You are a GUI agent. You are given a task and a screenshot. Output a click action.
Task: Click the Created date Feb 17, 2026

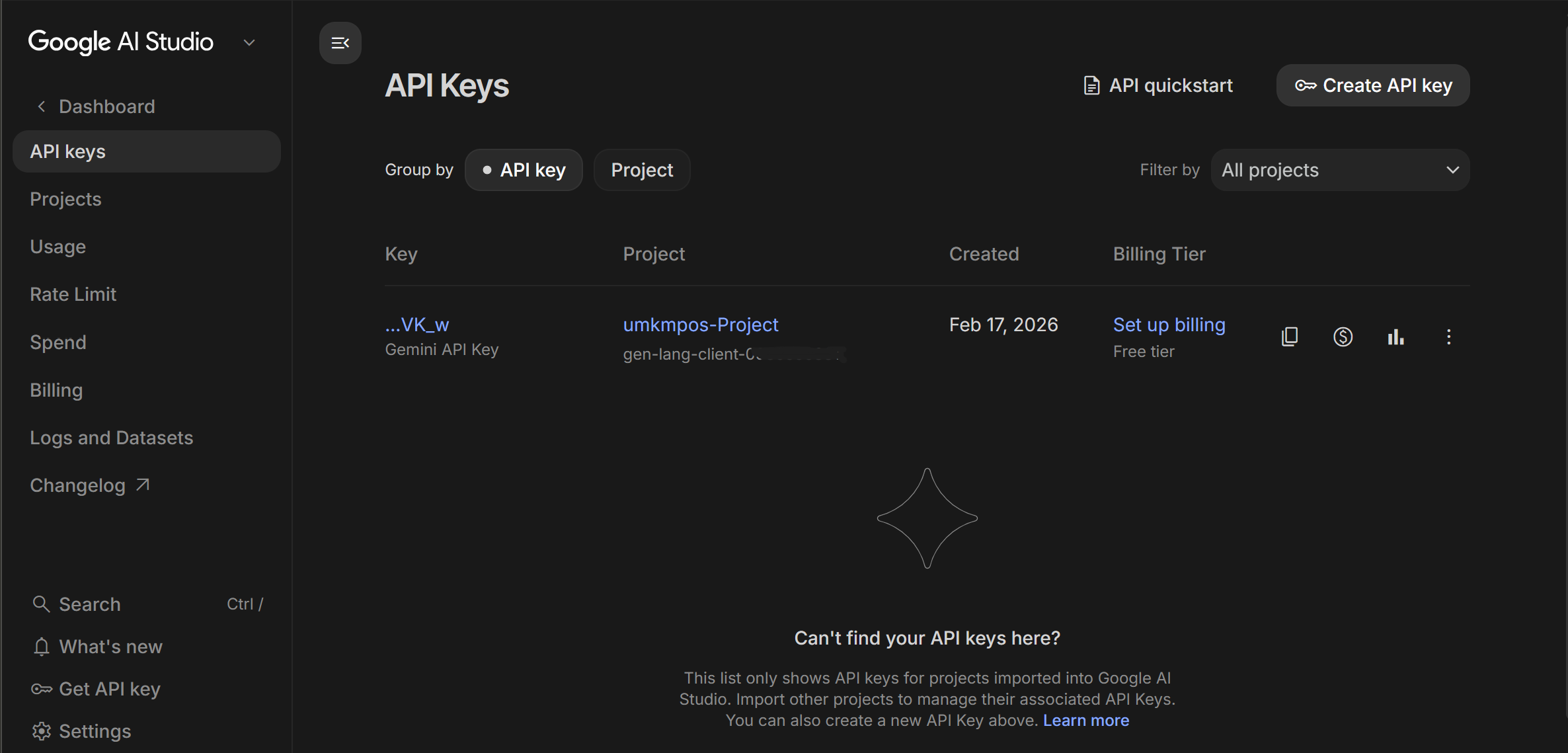pyautogui.click(x=1003, y=325)
